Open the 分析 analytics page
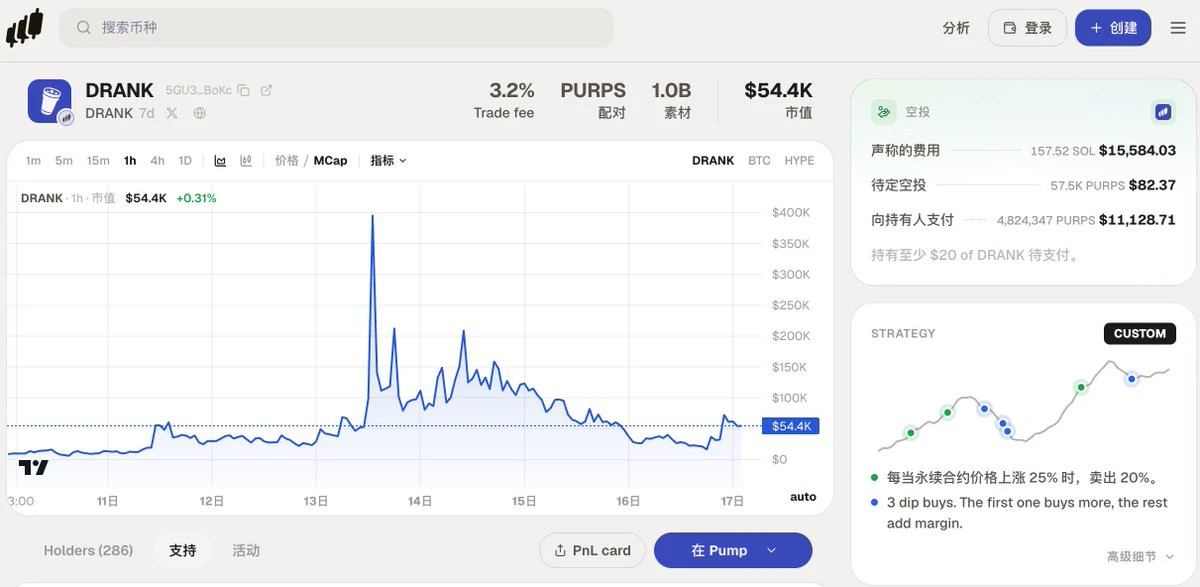 [x=956, y=28]
